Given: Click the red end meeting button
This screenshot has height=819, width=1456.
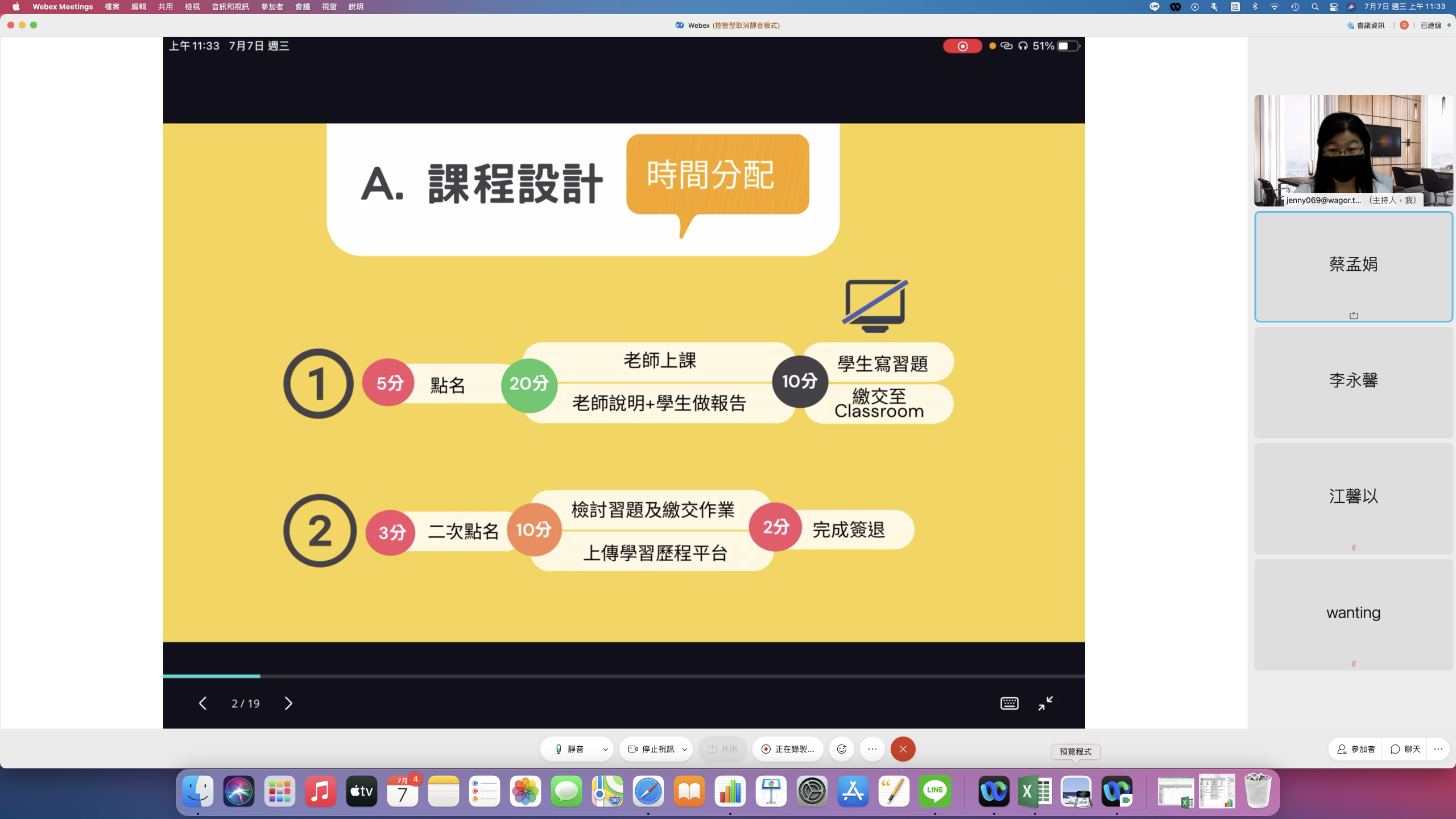Looking at the screenshot, I should 903,749.
